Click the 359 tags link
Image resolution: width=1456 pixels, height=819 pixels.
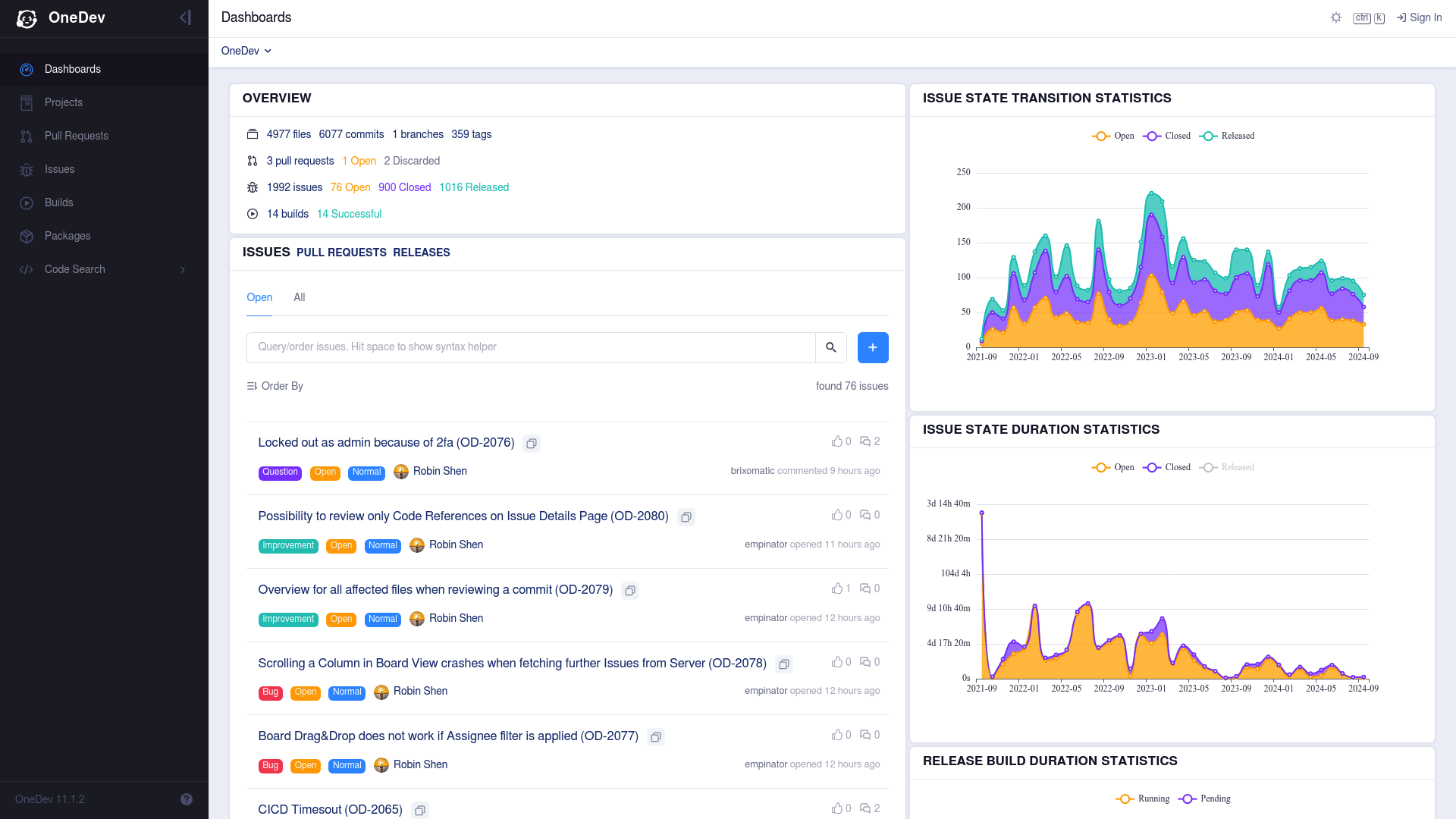point(472,134)
